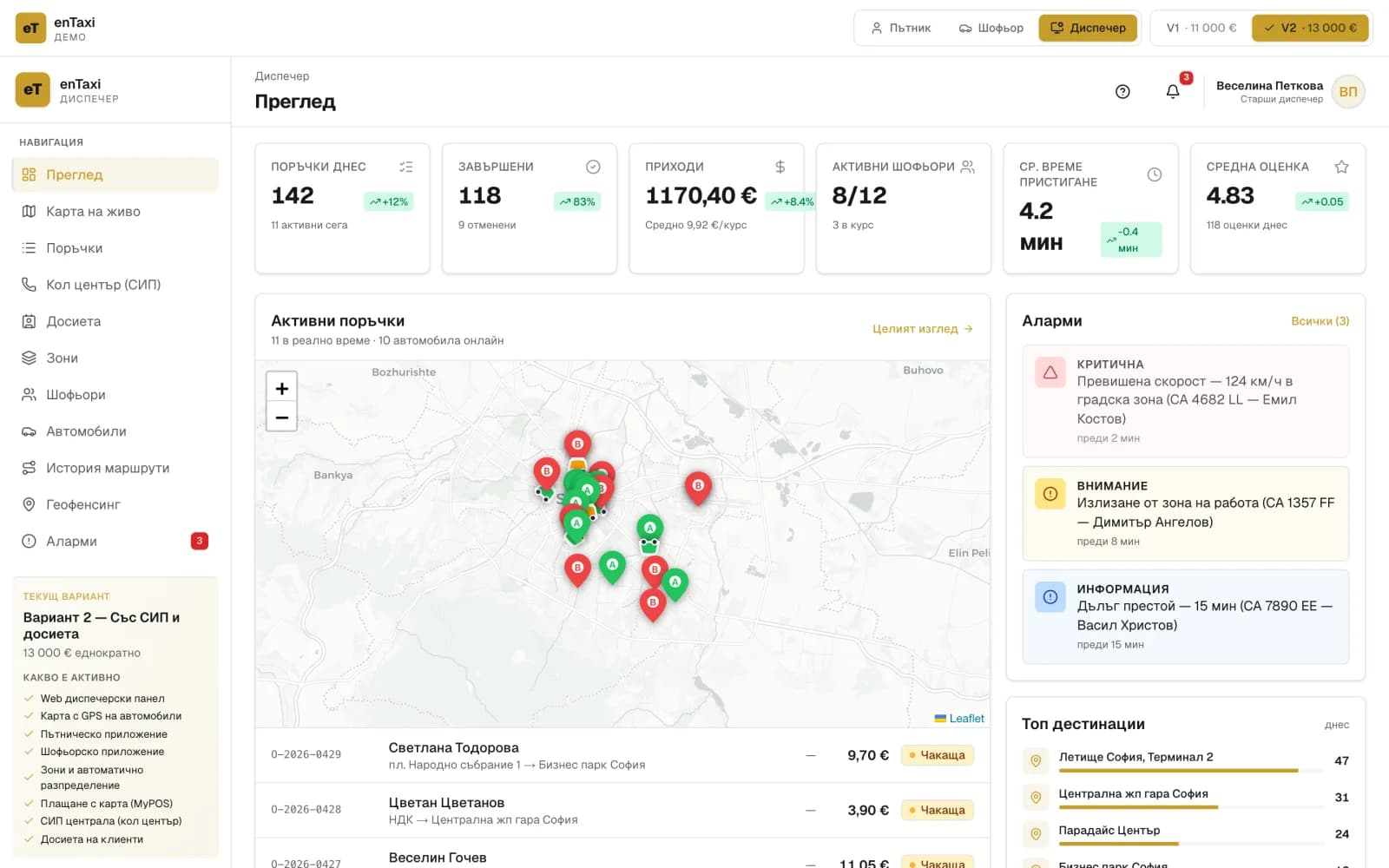Zoom in the map with plus button
Screen dimensions: 1389x868
[x=281, y=387]
